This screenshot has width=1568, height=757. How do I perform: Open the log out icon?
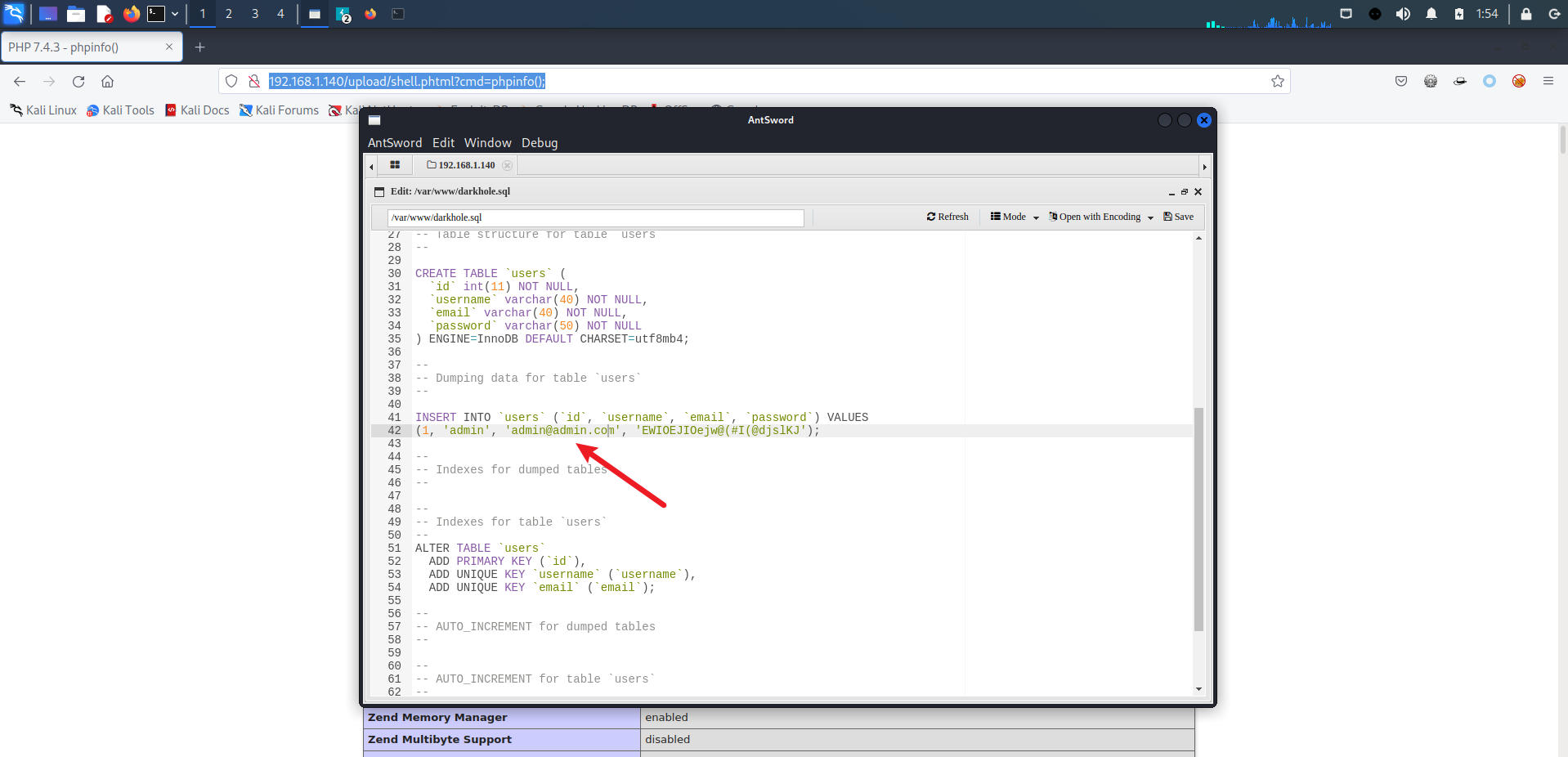1554,14
